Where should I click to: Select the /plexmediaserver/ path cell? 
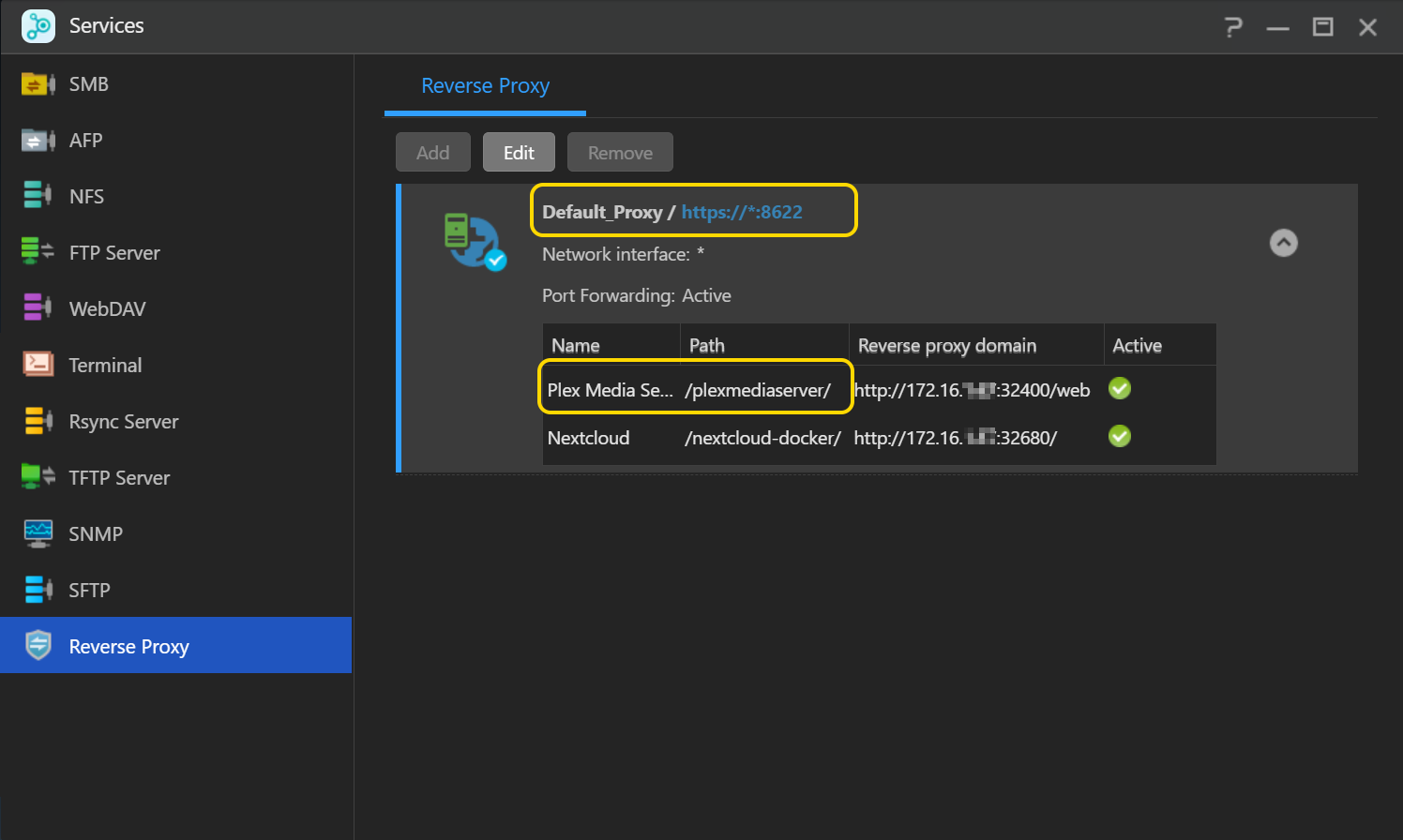click(758, 390)
